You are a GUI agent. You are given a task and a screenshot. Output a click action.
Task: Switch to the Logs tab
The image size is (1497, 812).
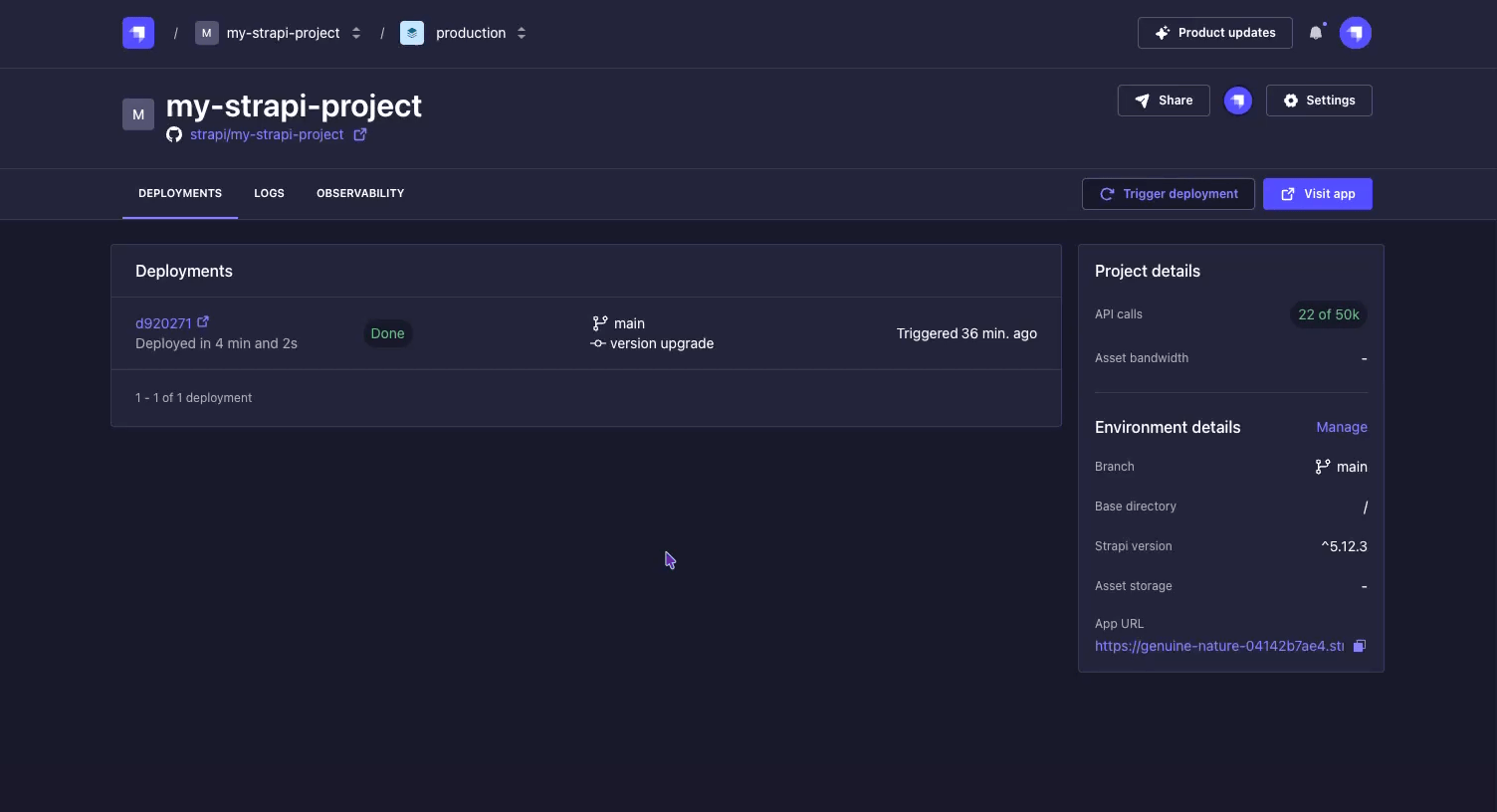tap(269, 193)
